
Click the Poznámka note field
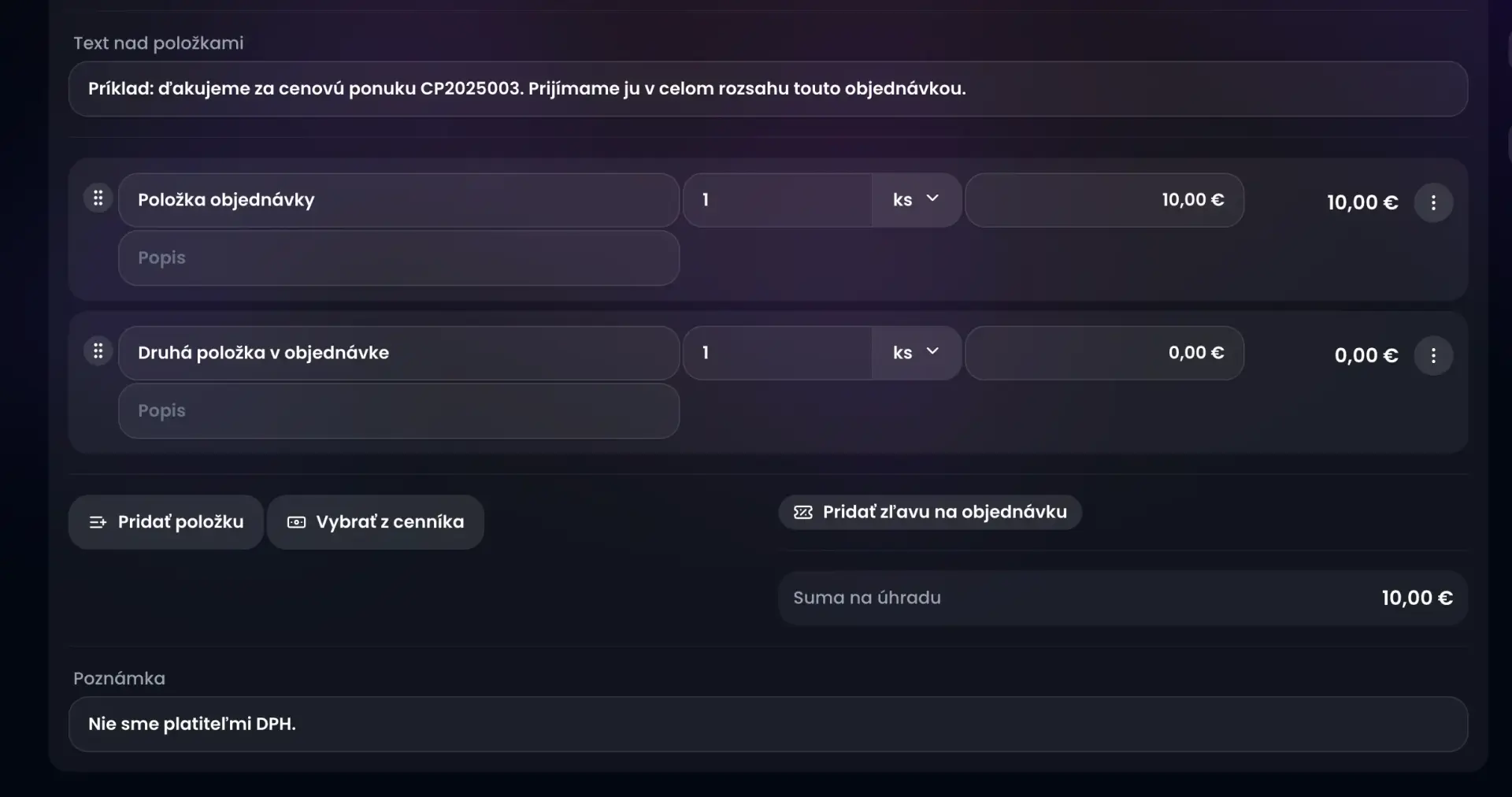tap(768, 724)
